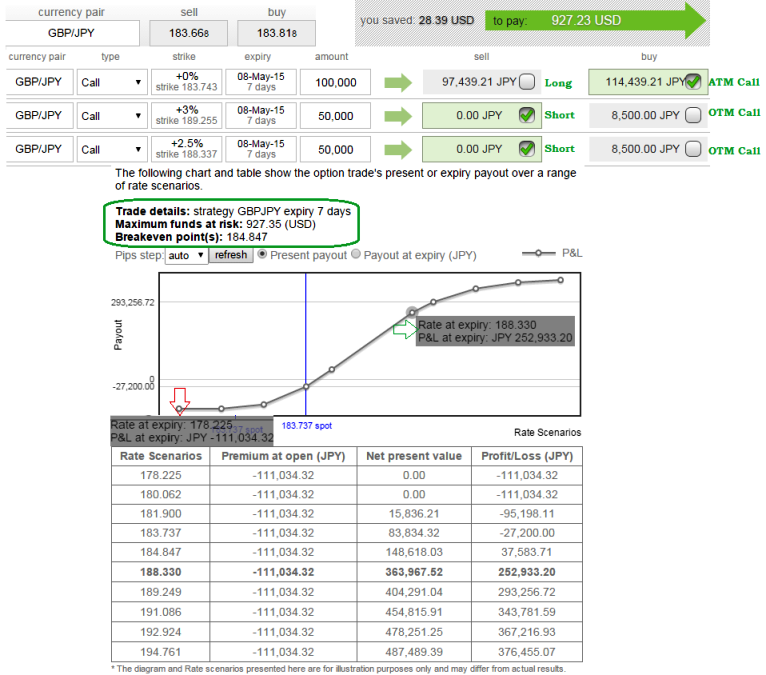
Task: Click the top GBP/JPY currency pair field
Action: [72, 33]
